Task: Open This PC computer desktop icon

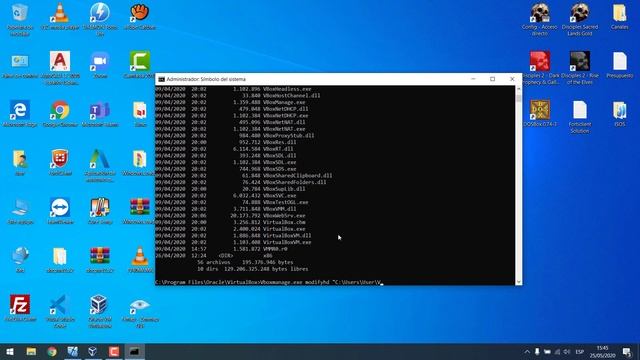Action: point(20,211)
